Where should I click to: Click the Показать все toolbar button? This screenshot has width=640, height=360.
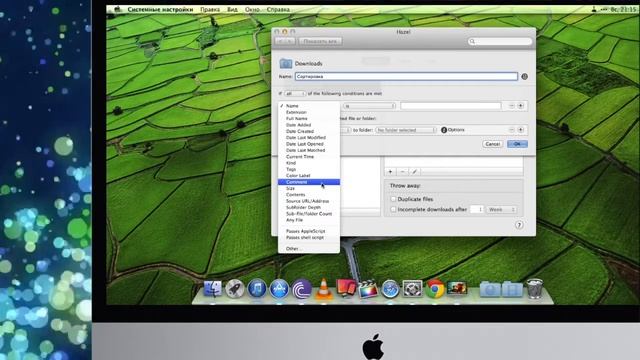pyautogui.click(x=320, y=41)
